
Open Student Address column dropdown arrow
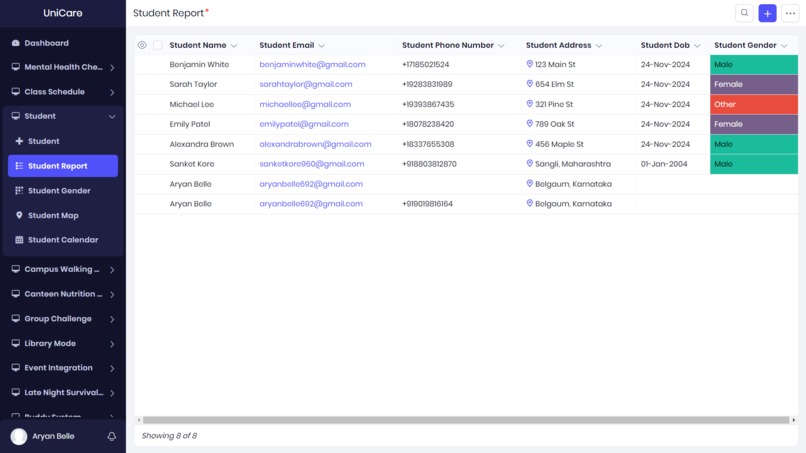coord(599,46)
